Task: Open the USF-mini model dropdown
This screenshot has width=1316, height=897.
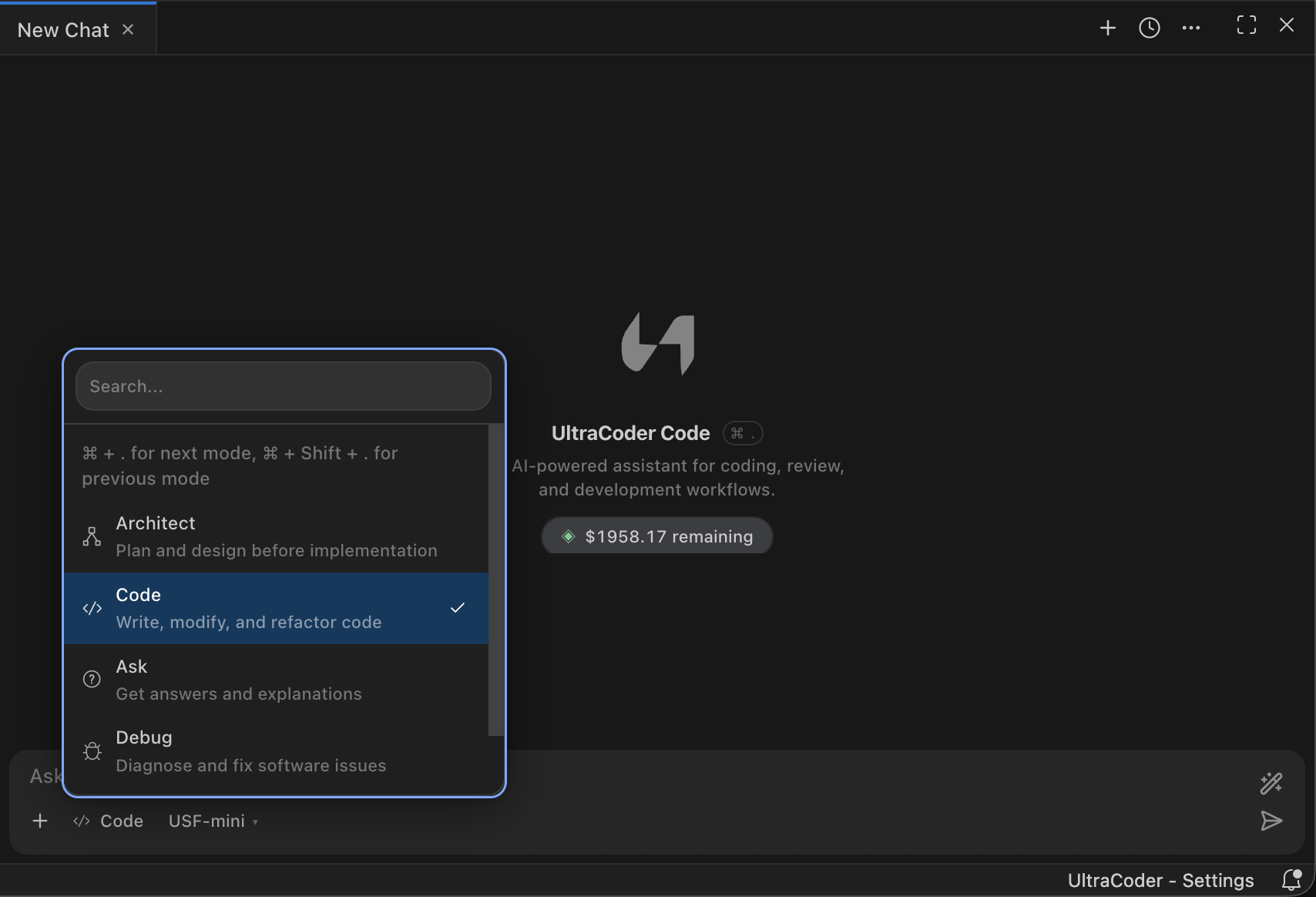Action: click(x=213, y=821)
